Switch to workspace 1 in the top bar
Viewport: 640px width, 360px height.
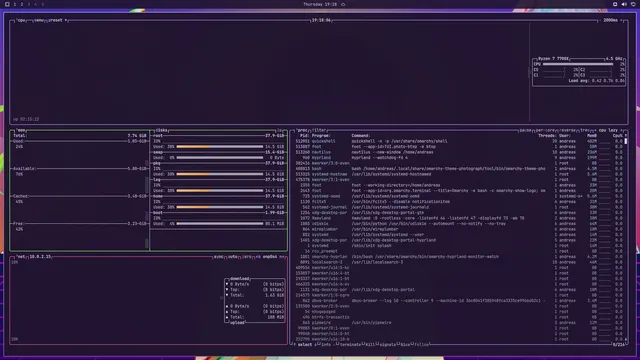(x=15, y=4)
